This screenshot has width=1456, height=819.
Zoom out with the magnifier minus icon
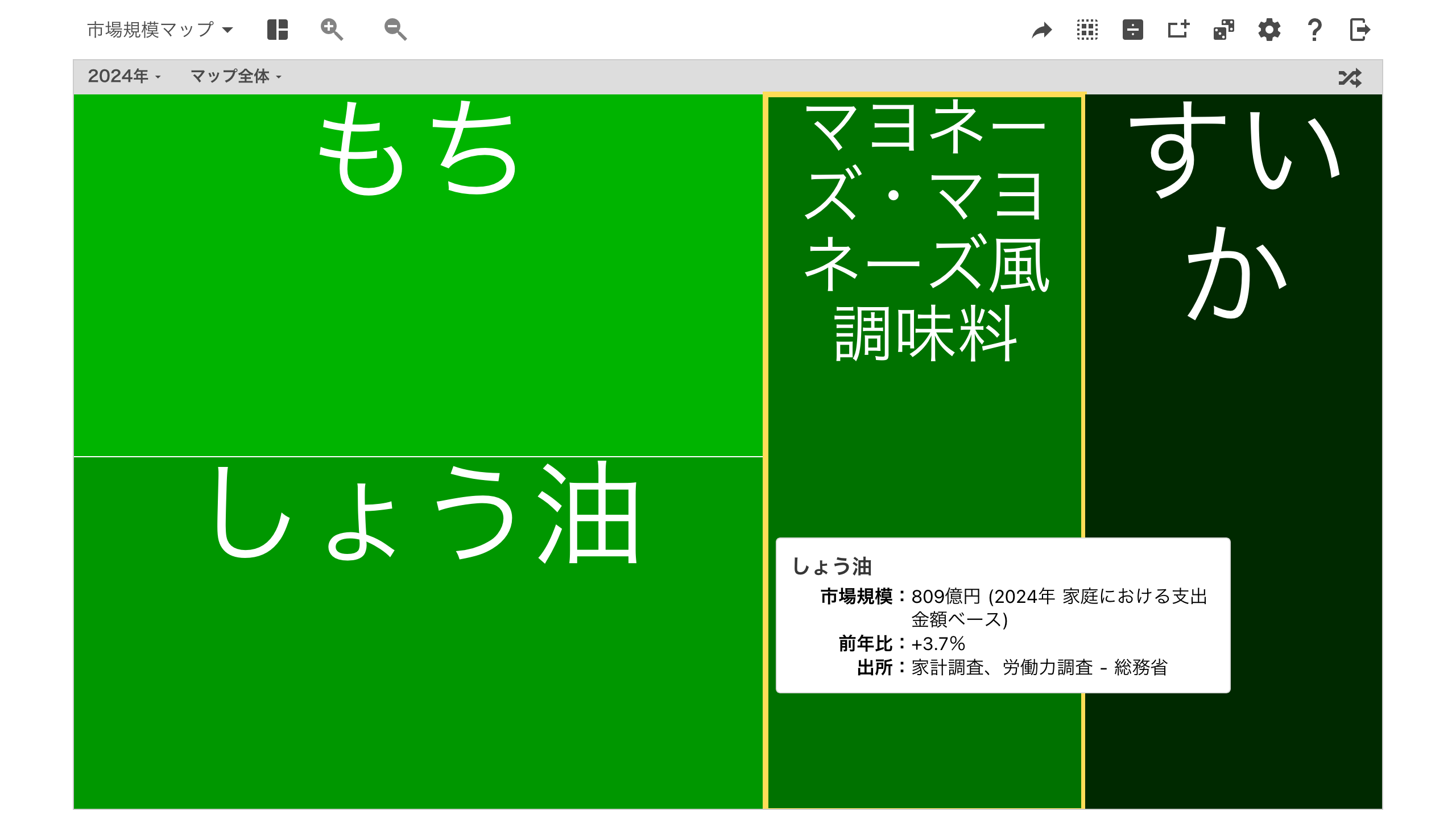coord(395,30)
